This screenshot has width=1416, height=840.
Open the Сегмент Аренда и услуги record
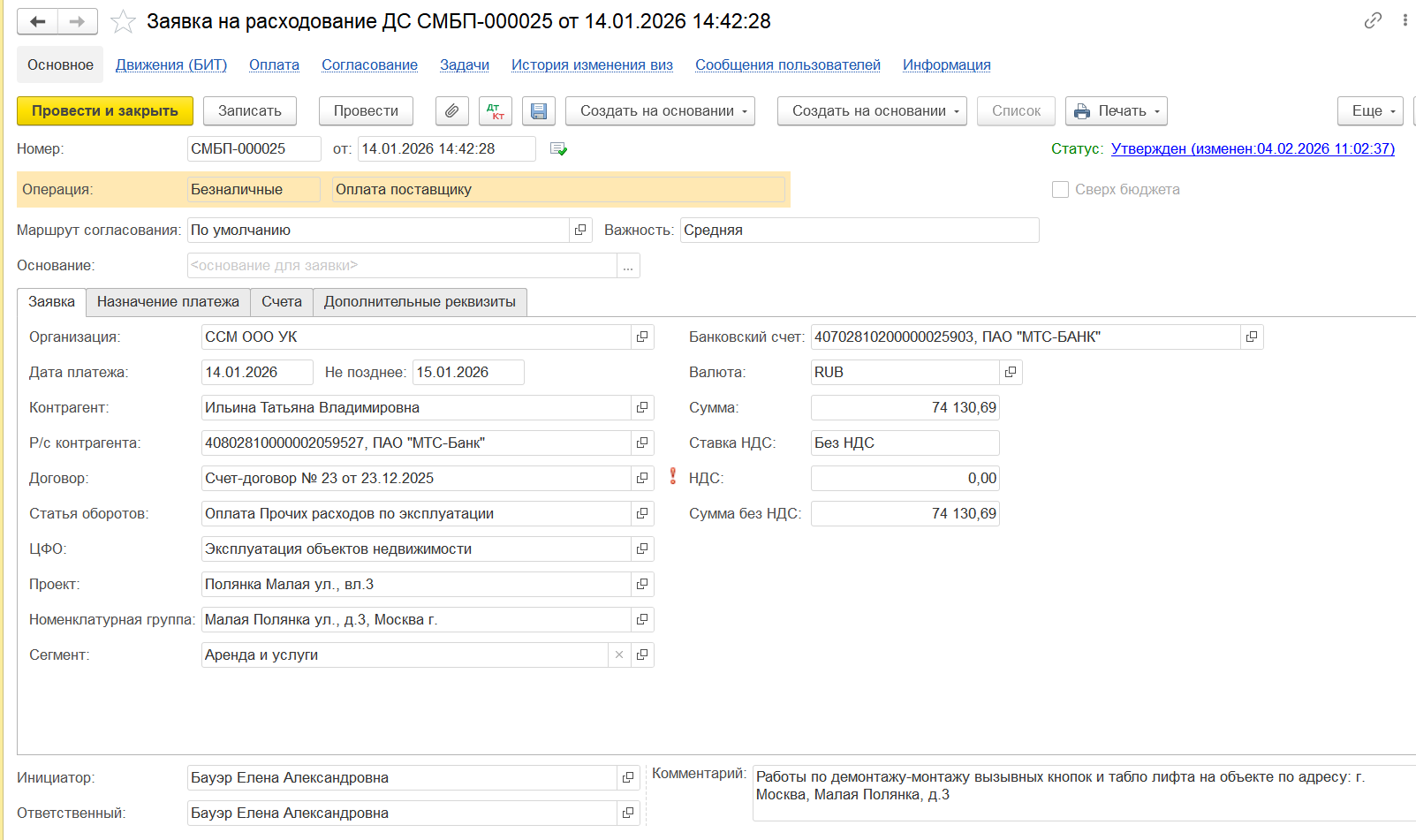[x=642, y=655]
